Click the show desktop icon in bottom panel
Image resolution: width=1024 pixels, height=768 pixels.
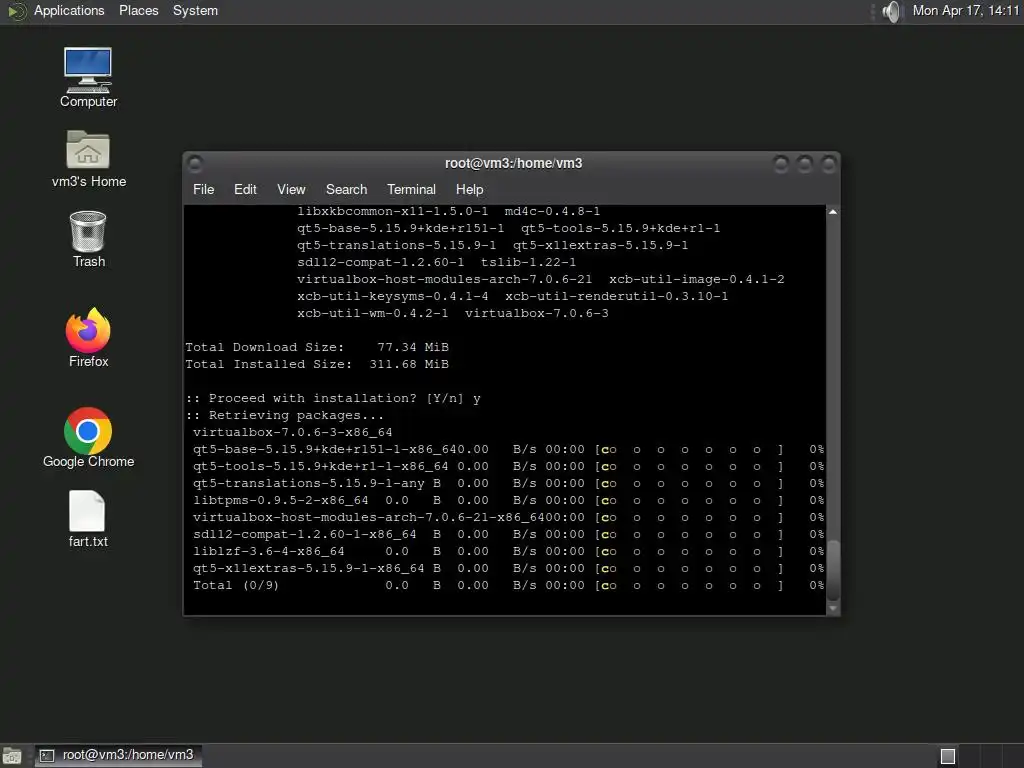pyautogui.click(x=12, y=756)
